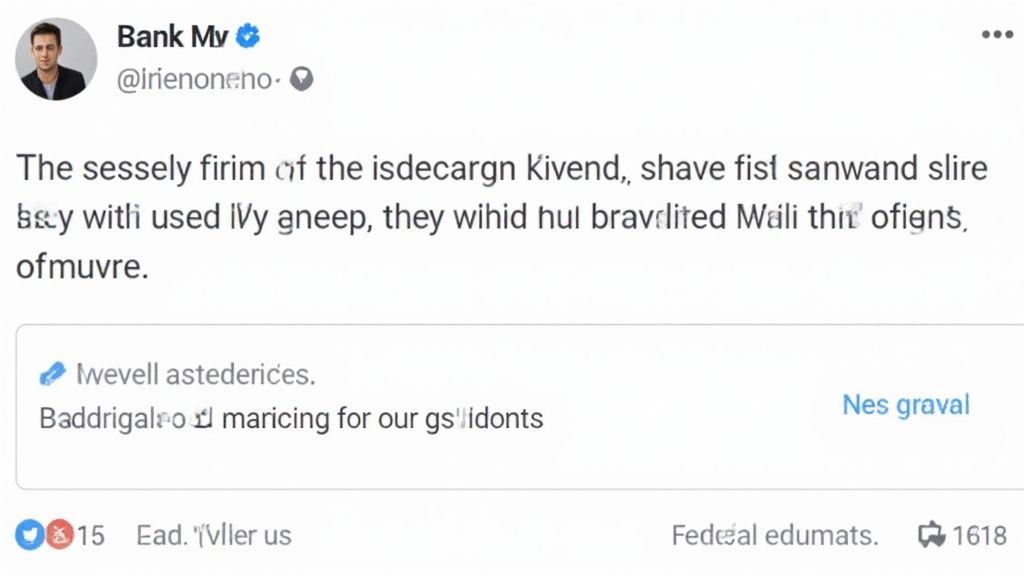Image resolution: width=1024 pixels, height=576 pixels.
Task: Open the profile picture of Bank Mv
Action: (56, 58)
